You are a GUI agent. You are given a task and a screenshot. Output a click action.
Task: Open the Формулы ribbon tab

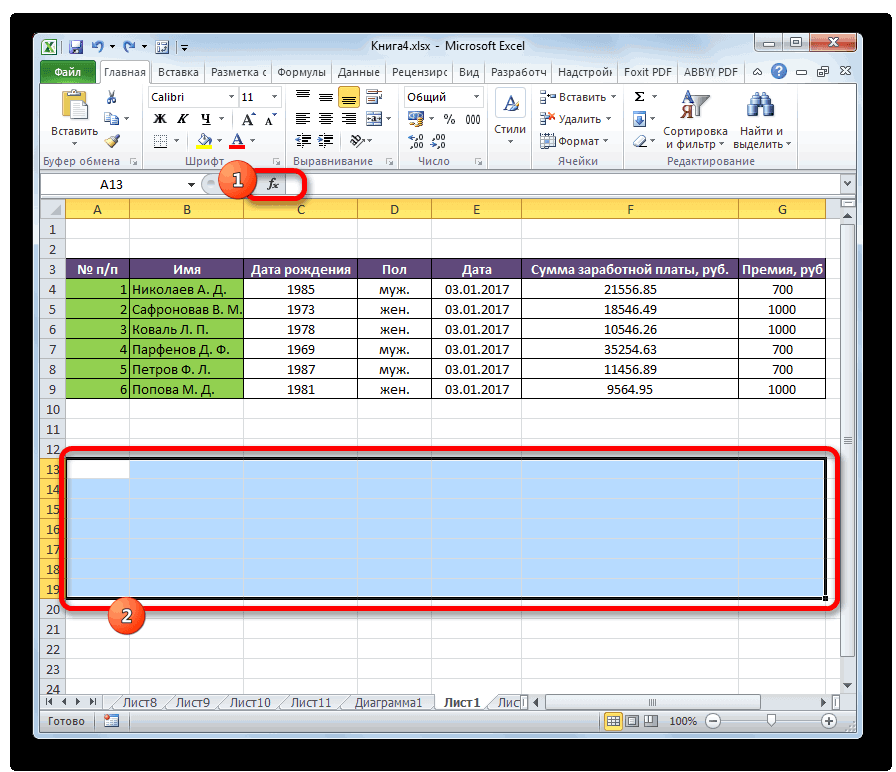pos(301,72)
